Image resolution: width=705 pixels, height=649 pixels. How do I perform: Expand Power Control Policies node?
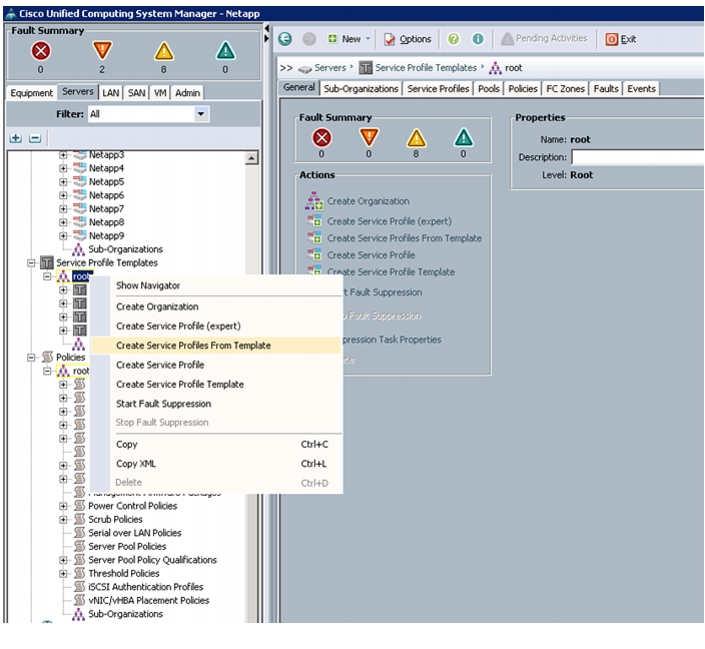63,506
